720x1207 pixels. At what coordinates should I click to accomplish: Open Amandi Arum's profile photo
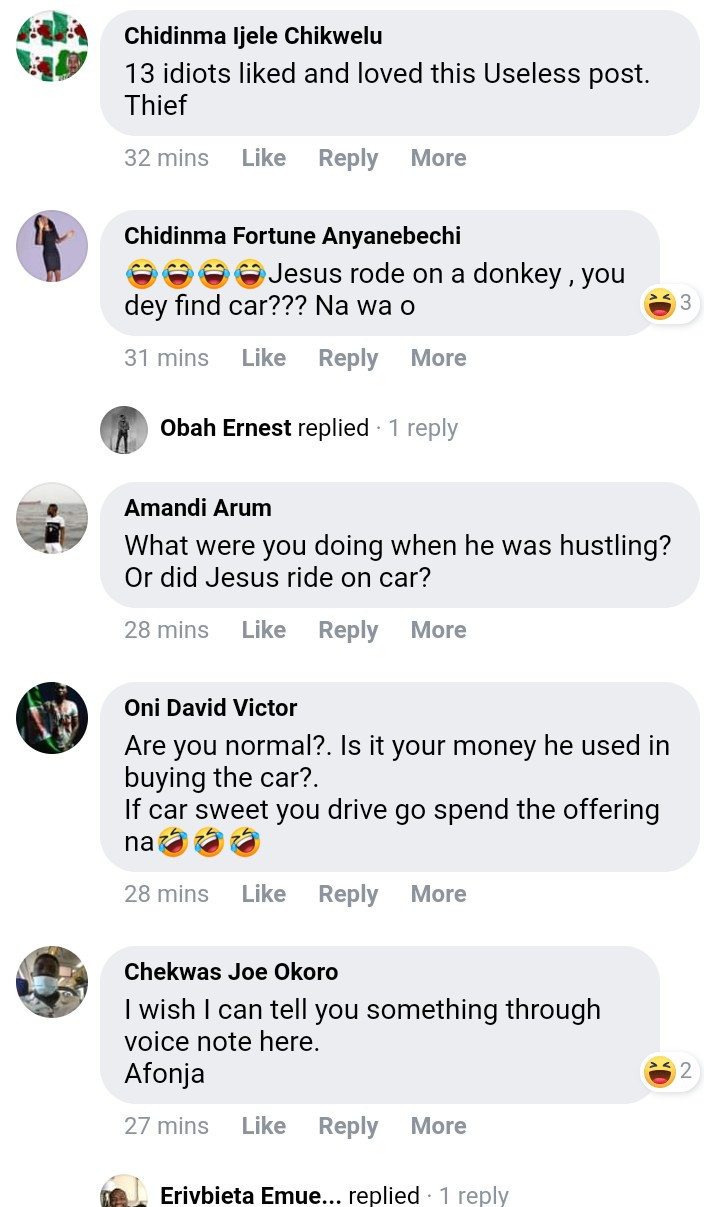click(x=52, y=518)
